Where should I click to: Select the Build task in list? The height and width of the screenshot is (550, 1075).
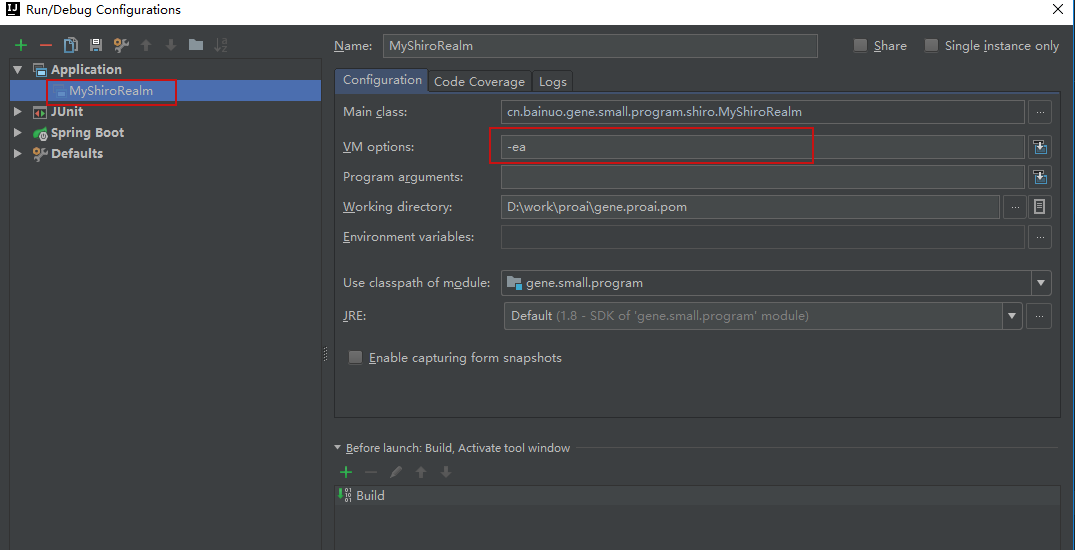(x=698, y=495)
